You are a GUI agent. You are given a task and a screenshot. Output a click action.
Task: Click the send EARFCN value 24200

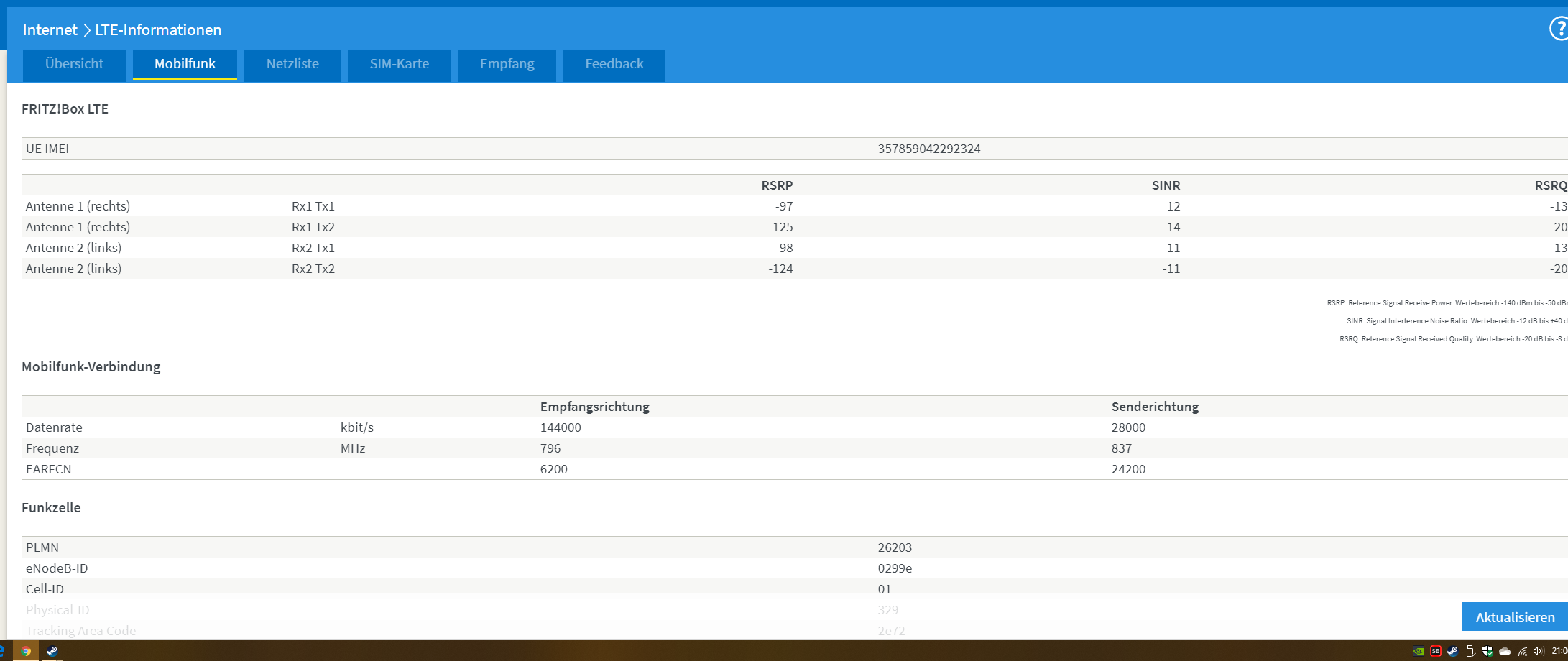[x=1128, y=469]
